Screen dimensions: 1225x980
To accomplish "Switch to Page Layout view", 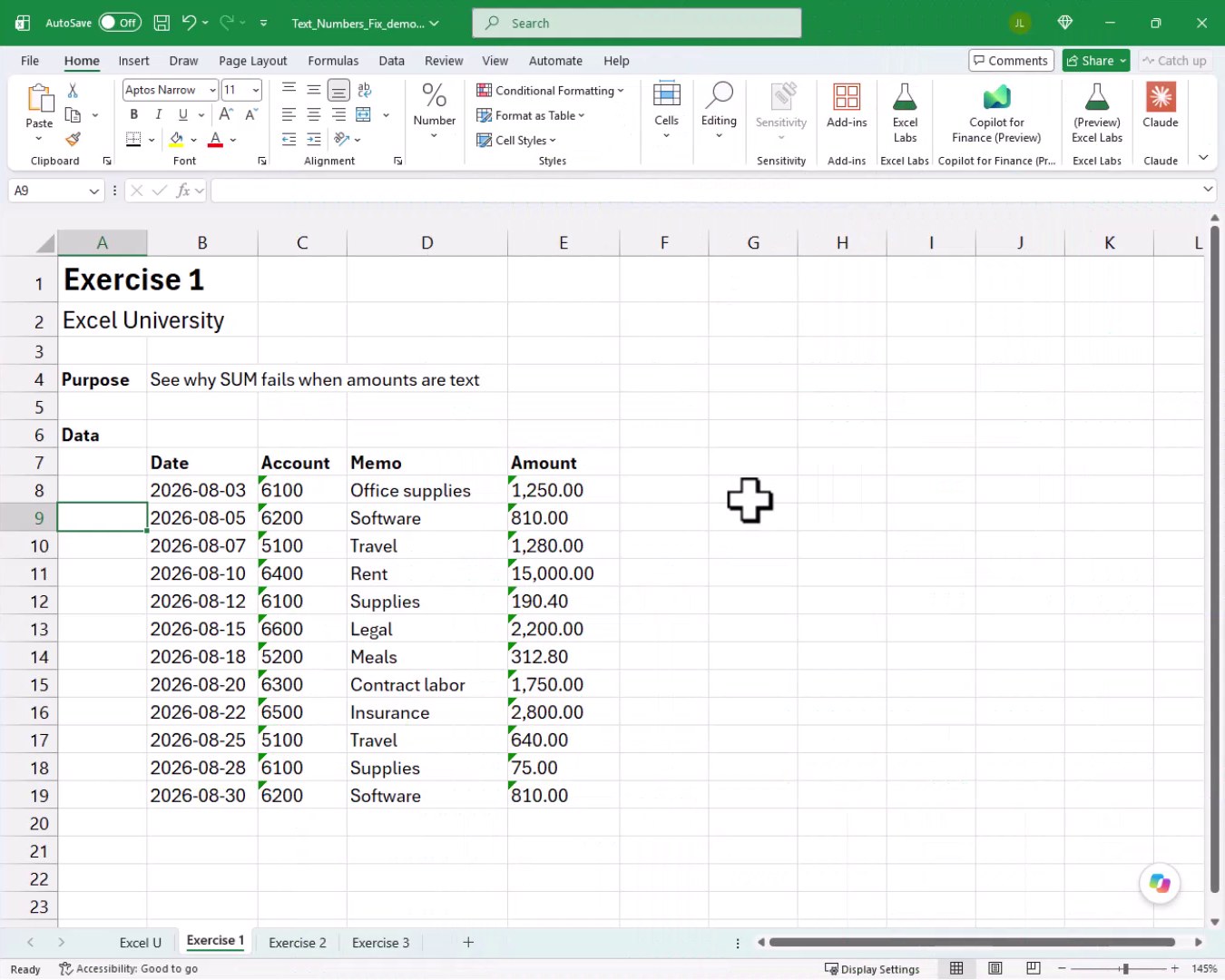I will pyautogui.click(x=995, y=968).
